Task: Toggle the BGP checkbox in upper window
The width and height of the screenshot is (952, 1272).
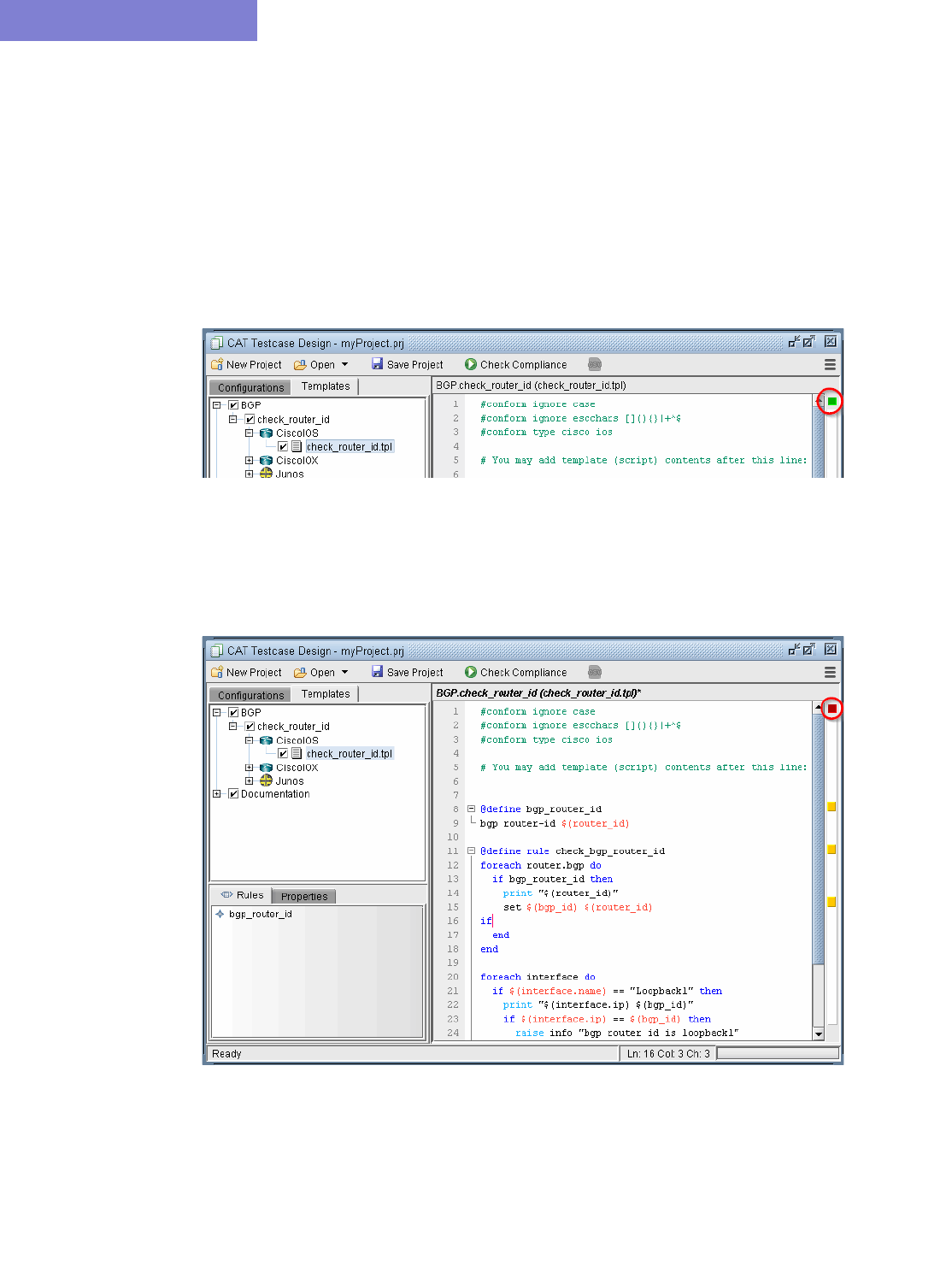Action: click(x=233, y=406)
